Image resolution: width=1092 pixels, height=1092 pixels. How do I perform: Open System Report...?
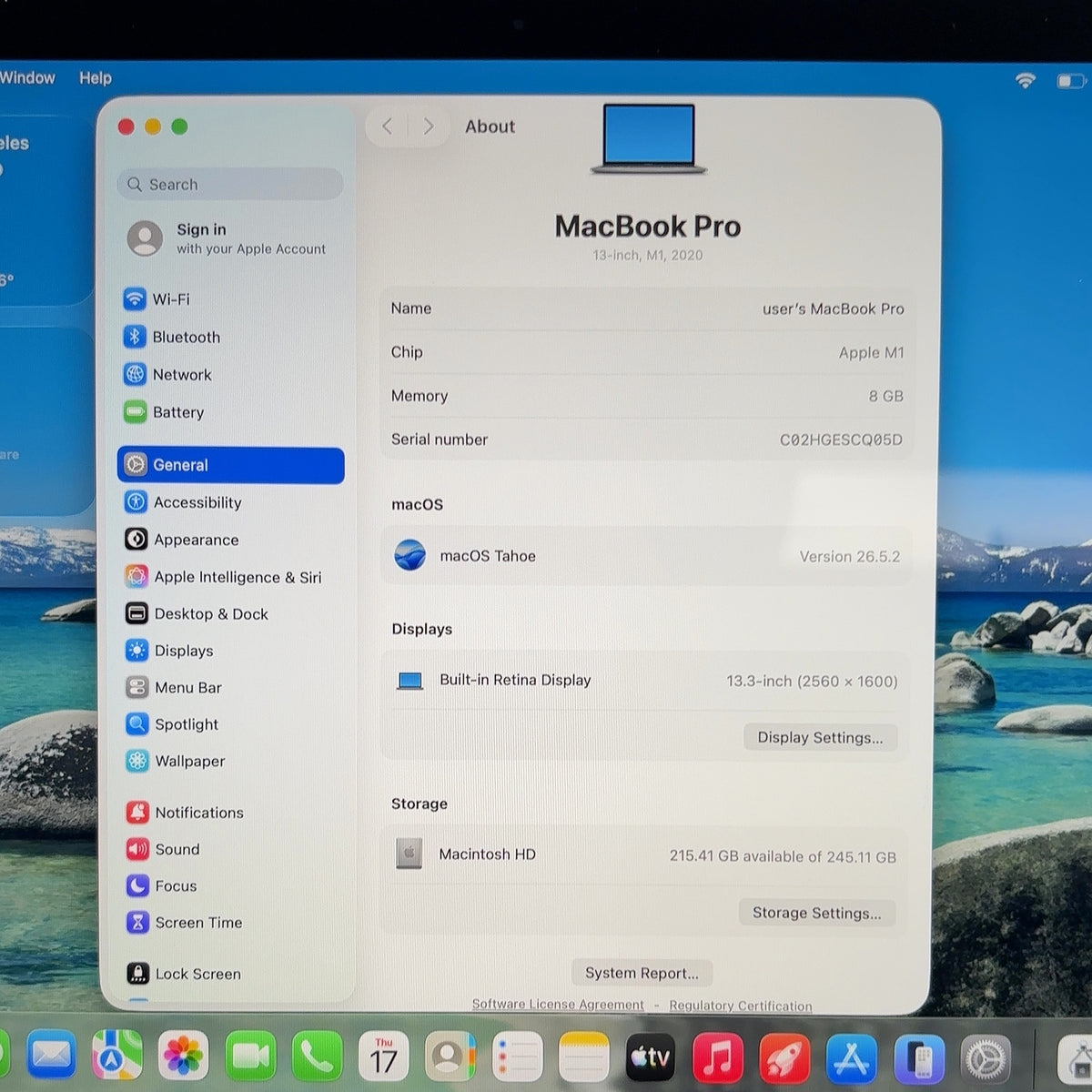tap(642, 973)
